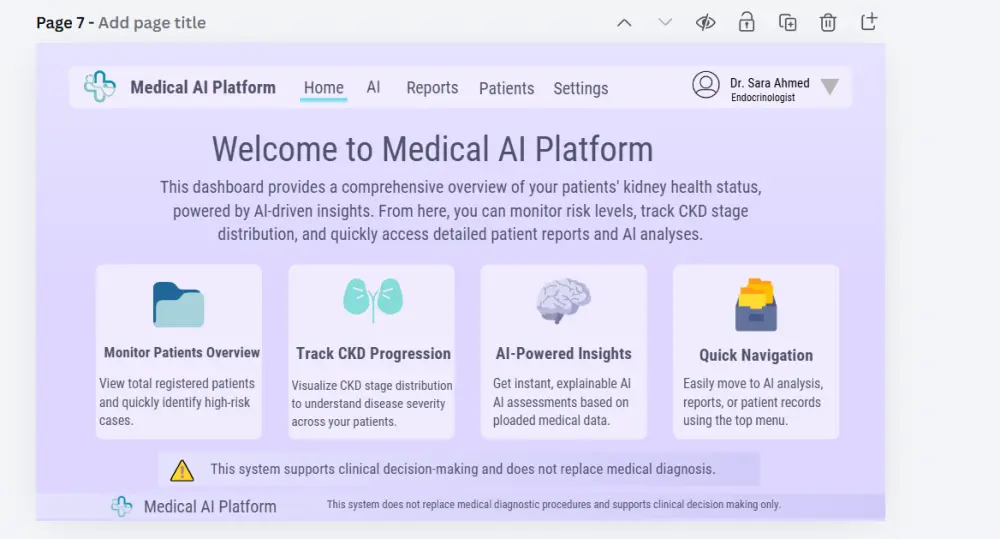This screenshot has width=1000, height=539.
Task: Select the 'AI-Powered Insights' heading
Action: (563, 353)
